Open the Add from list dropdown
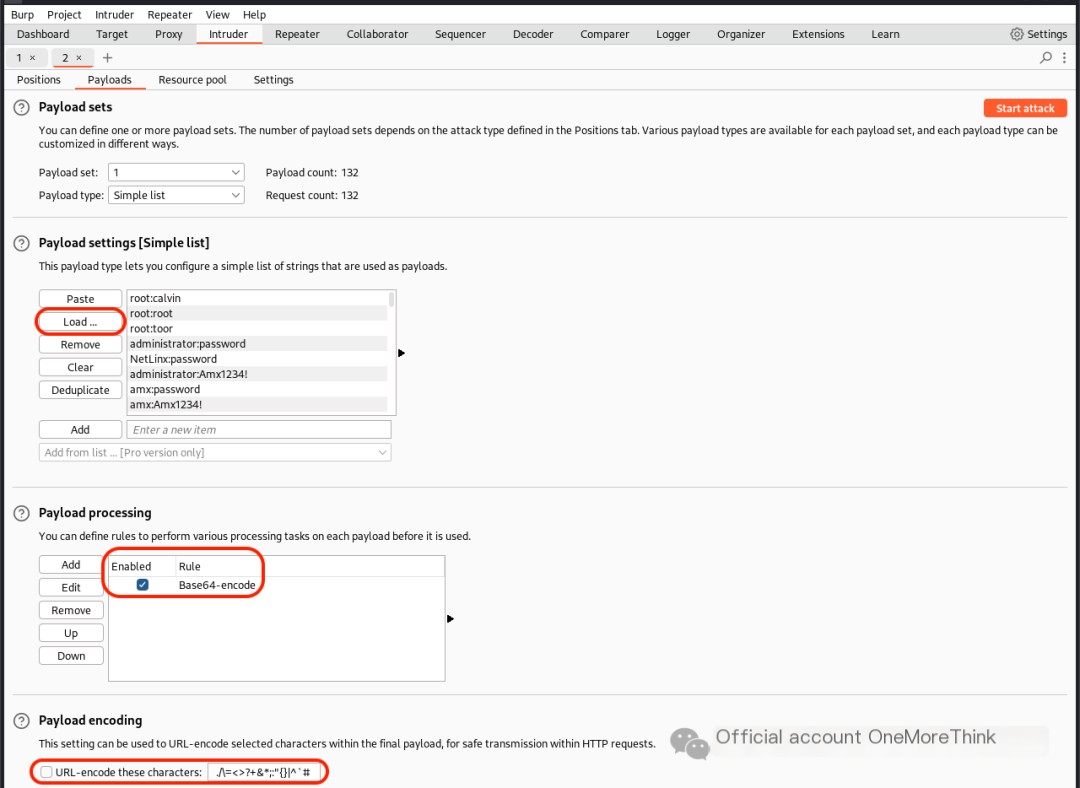The height and width of the screenshot is (788, 1080). point(215,453)
